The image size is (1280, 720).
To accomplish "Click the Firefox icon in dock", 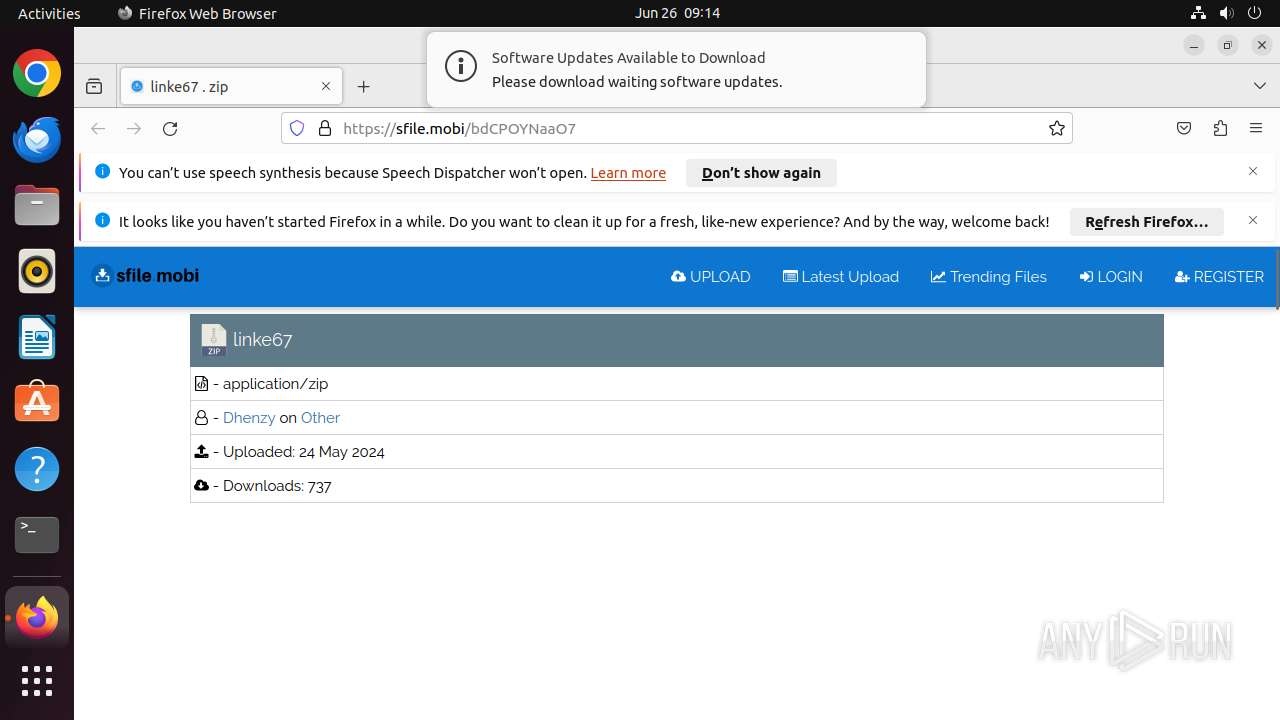I will 37,617.
